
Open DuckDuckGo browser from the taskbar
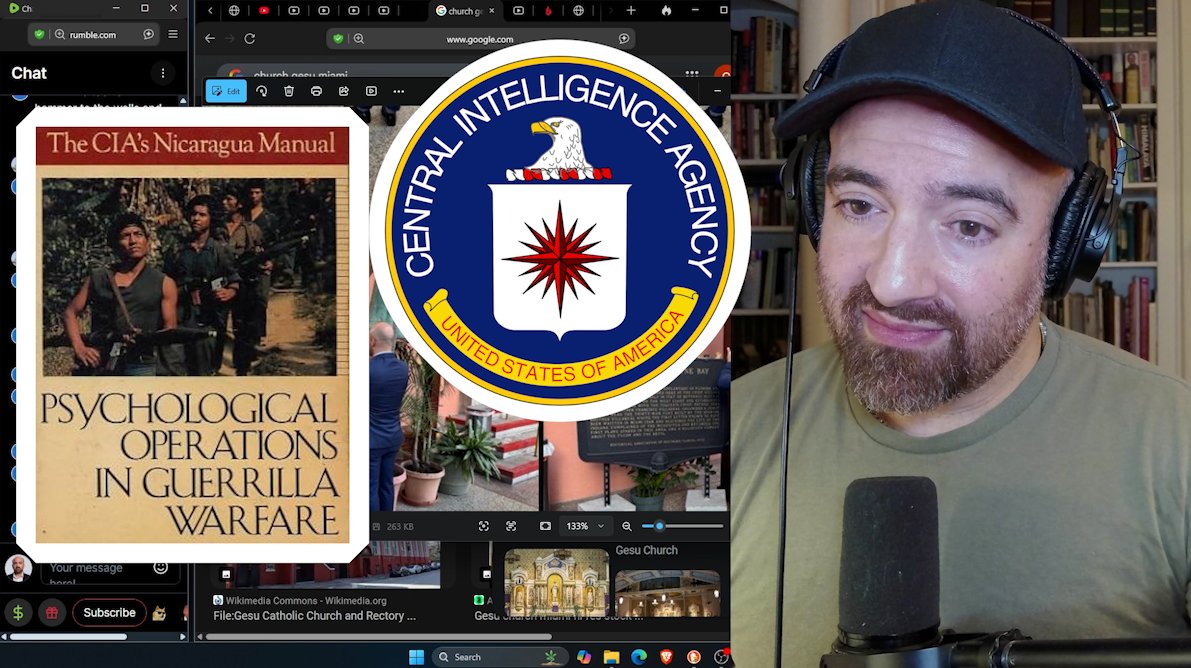coord(693,657)
